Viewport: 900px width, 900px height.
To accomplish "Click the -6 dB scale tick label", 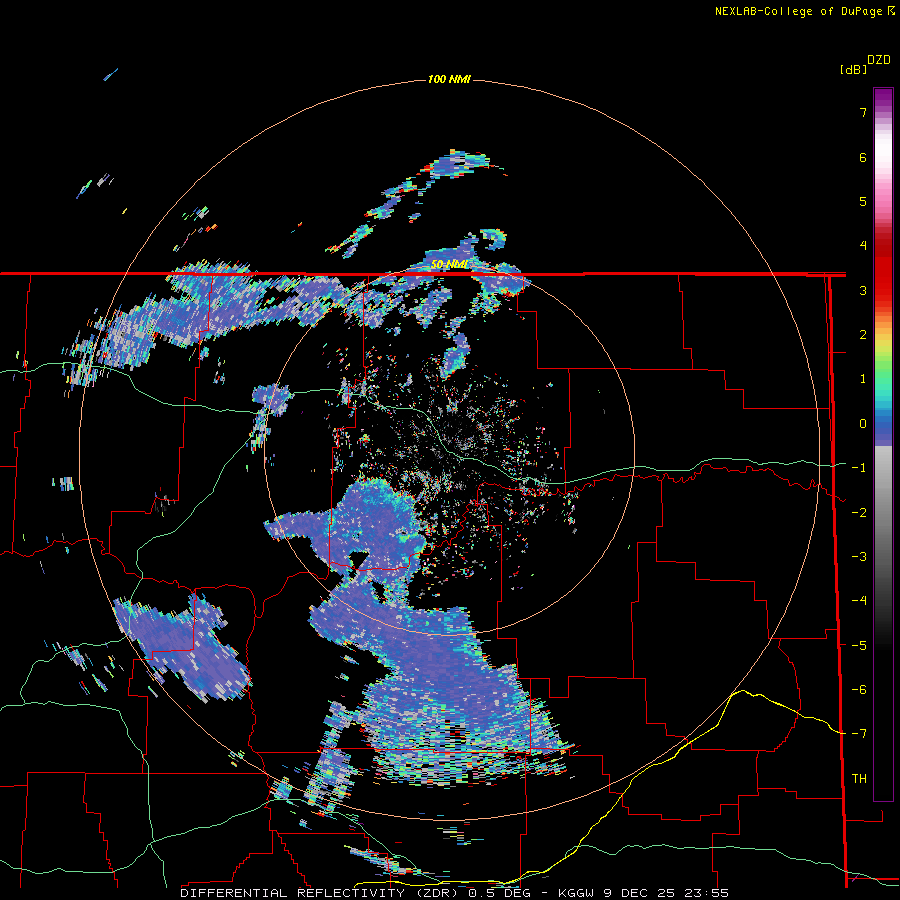I will click(x=859, y=690).
